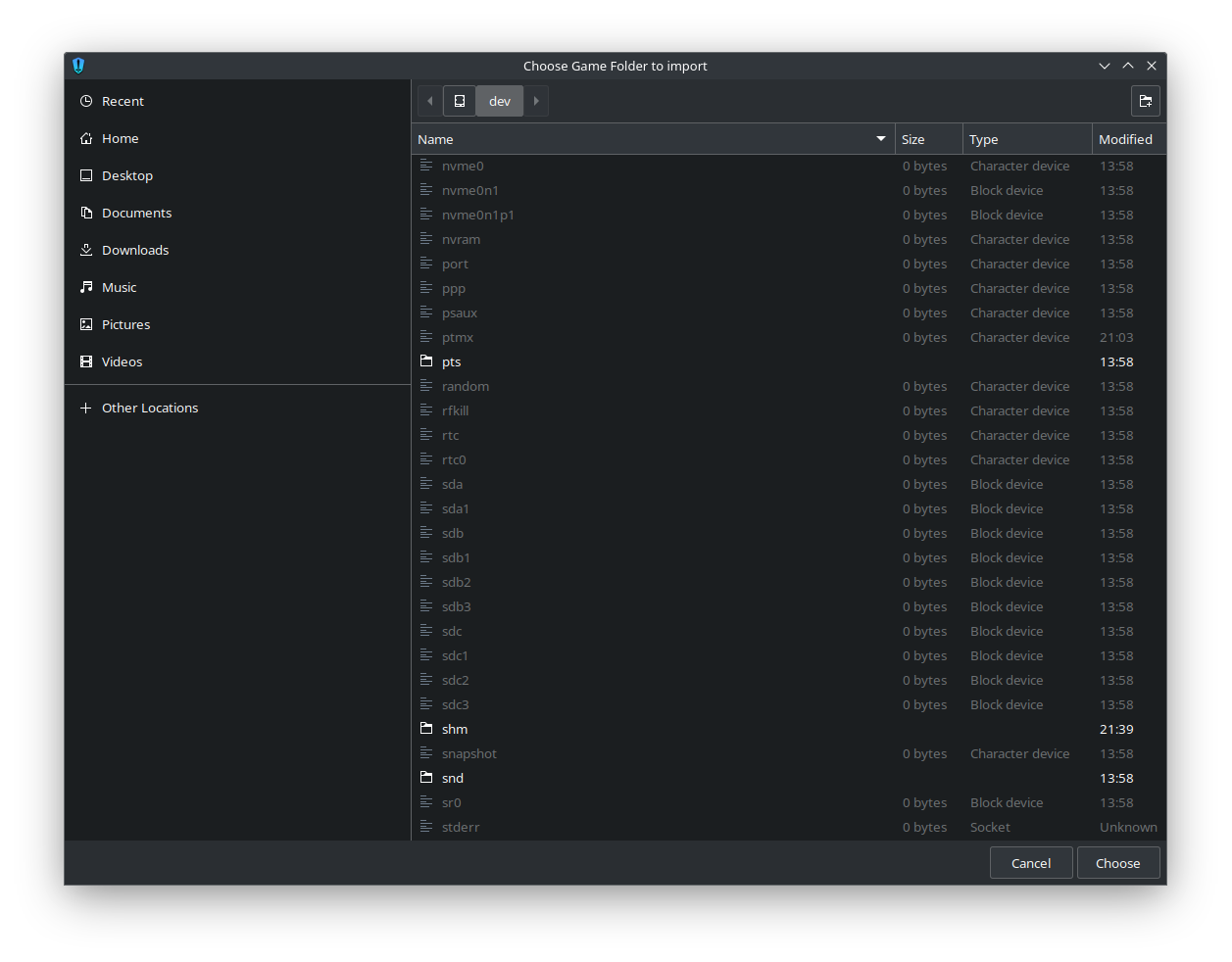Open the Downloads sidebar location

pos(134,250)
